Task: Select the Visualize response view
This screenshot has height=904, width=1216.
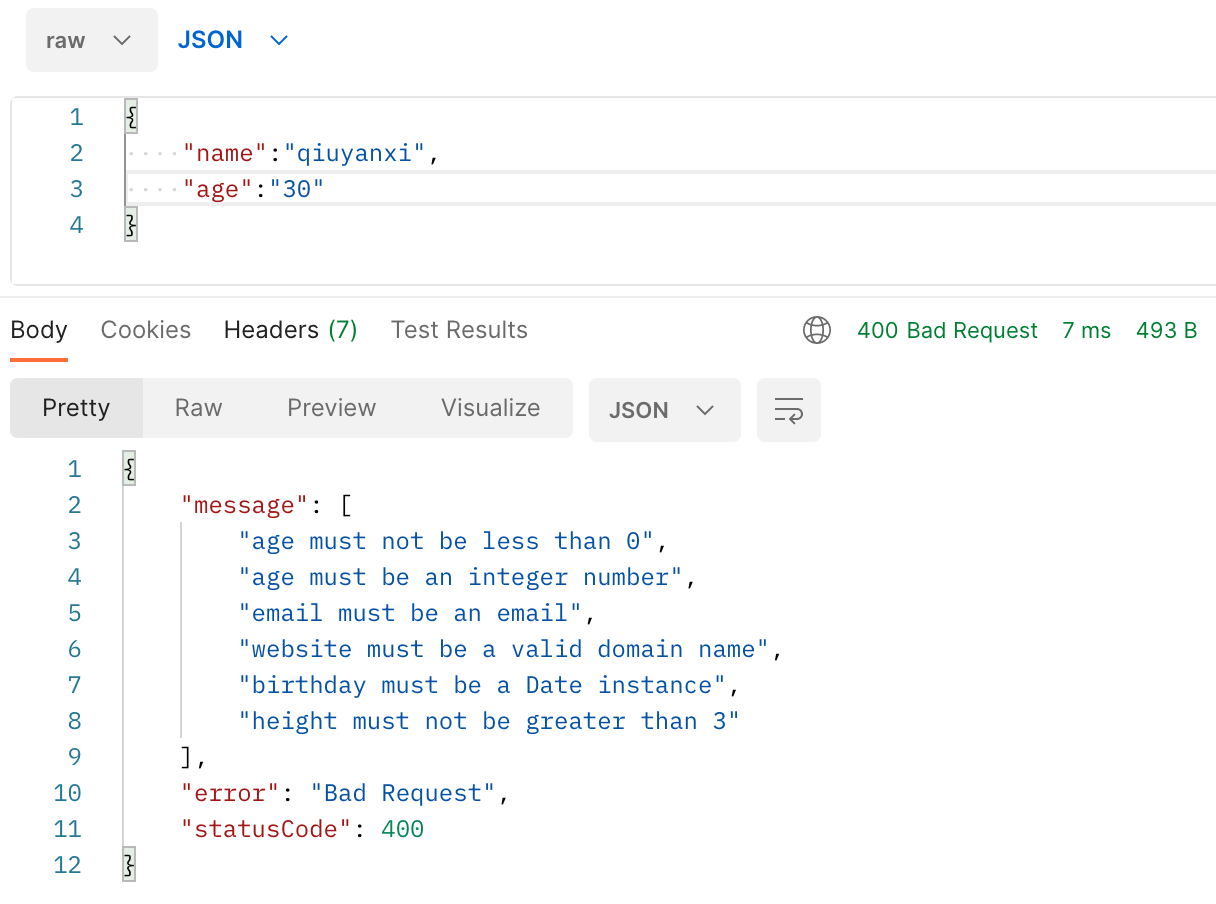Action: tap(490, 408)
